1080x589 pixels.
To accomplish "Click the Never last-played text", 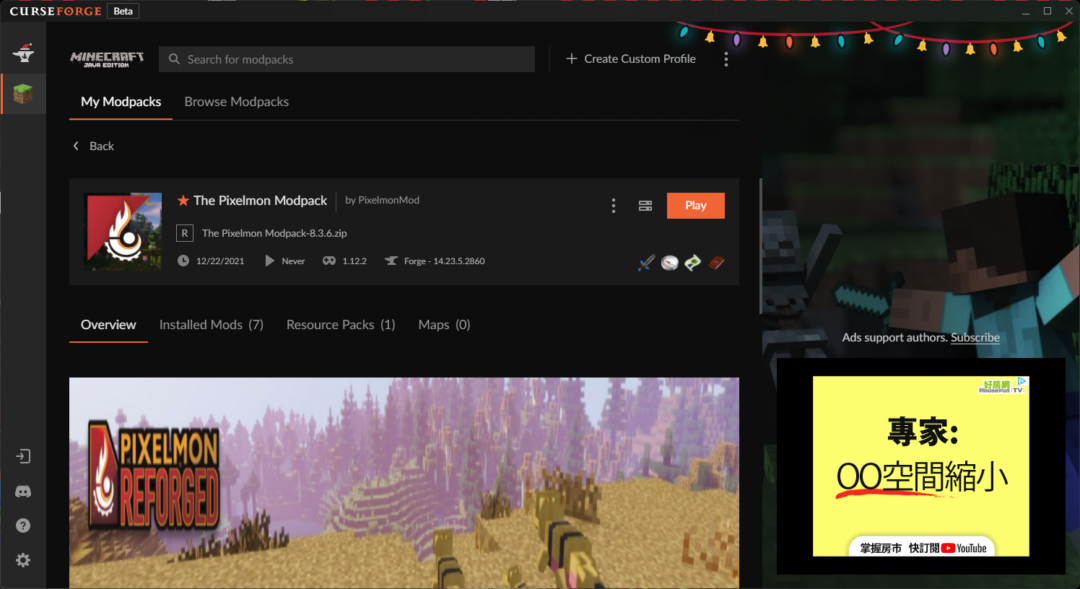I will pos(293,261).
